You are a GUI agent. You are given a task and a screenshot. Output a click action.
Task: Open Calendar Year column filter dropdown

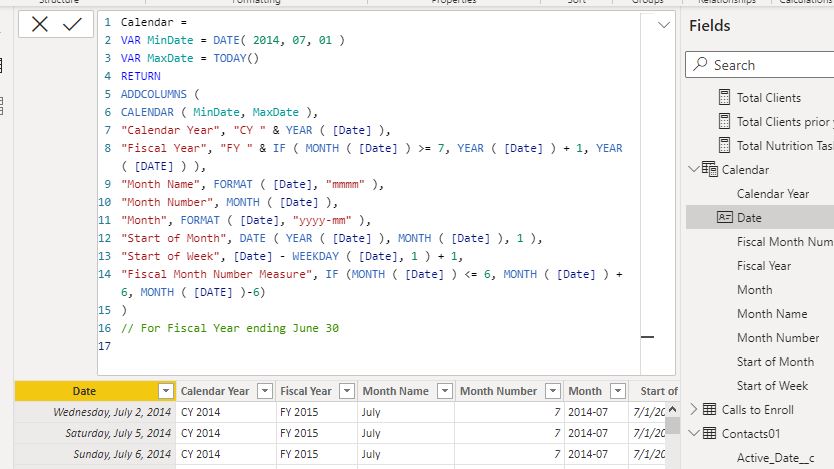point(265,391)
